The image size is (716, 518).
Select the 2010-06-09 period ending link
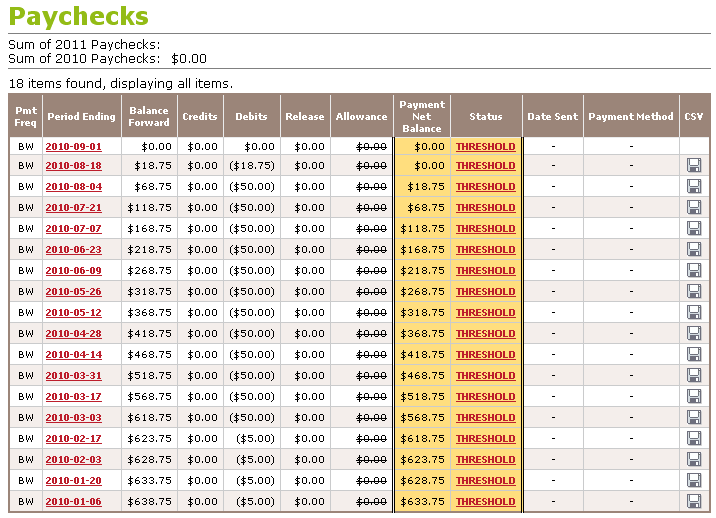coord(73,271)
